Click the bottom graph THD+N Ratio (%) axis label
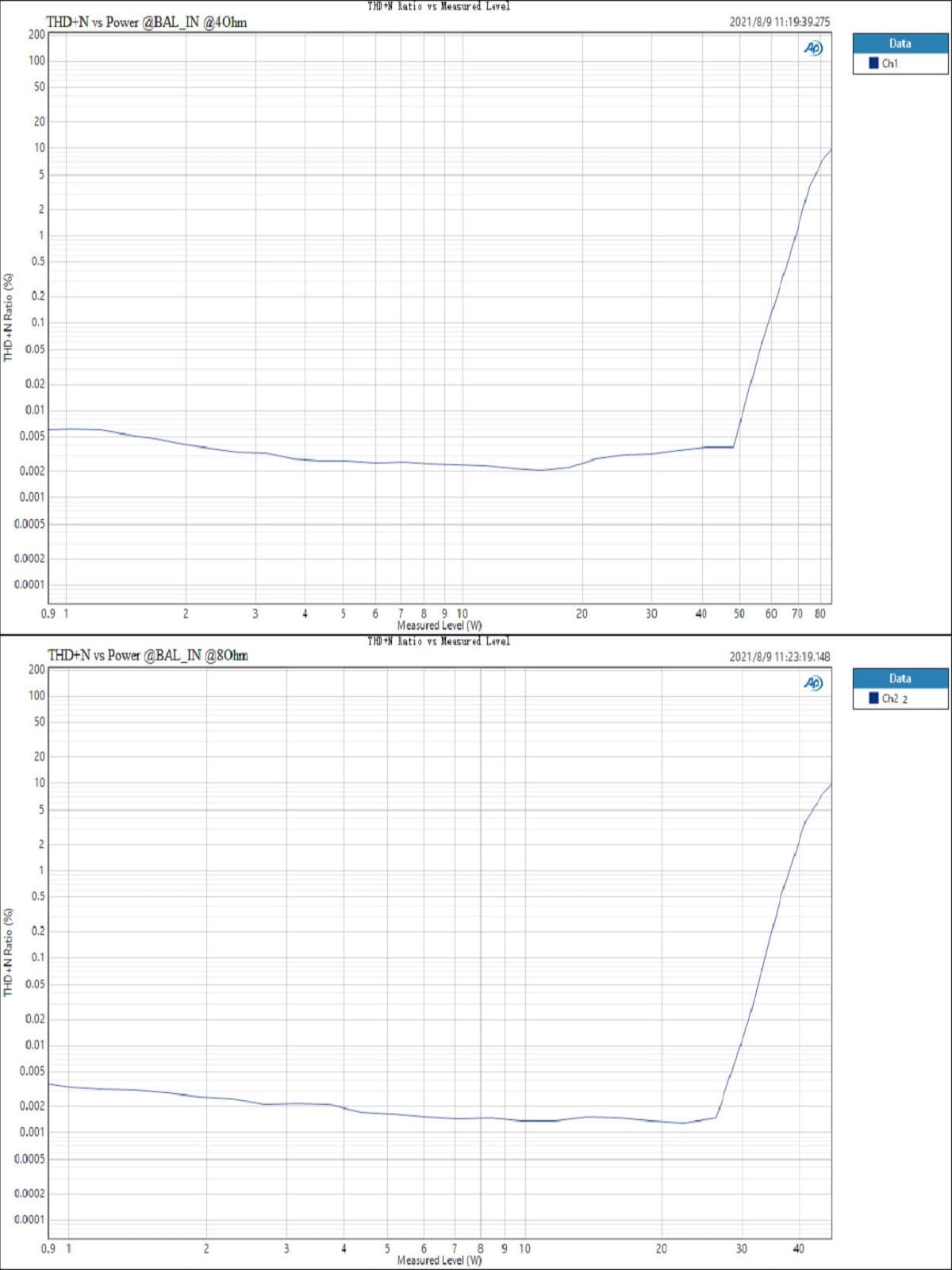952x1270 pixels. pos(9,952)
